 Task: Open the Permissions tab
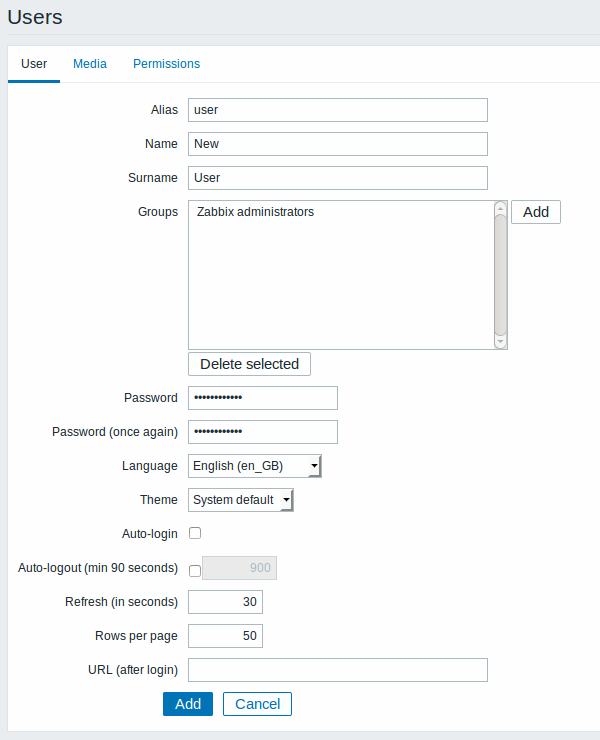(x=166, y=64)
